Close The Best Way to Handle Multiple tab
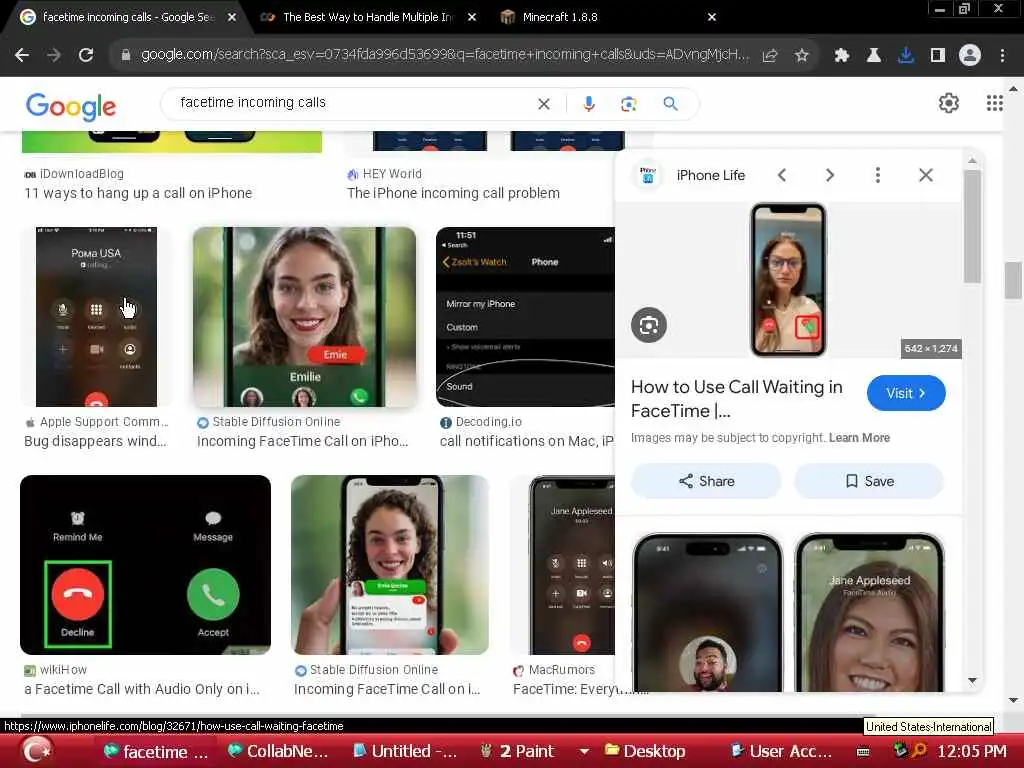Image resolution: width=1024 pixels, height=768 pixels. coord(472,17)
